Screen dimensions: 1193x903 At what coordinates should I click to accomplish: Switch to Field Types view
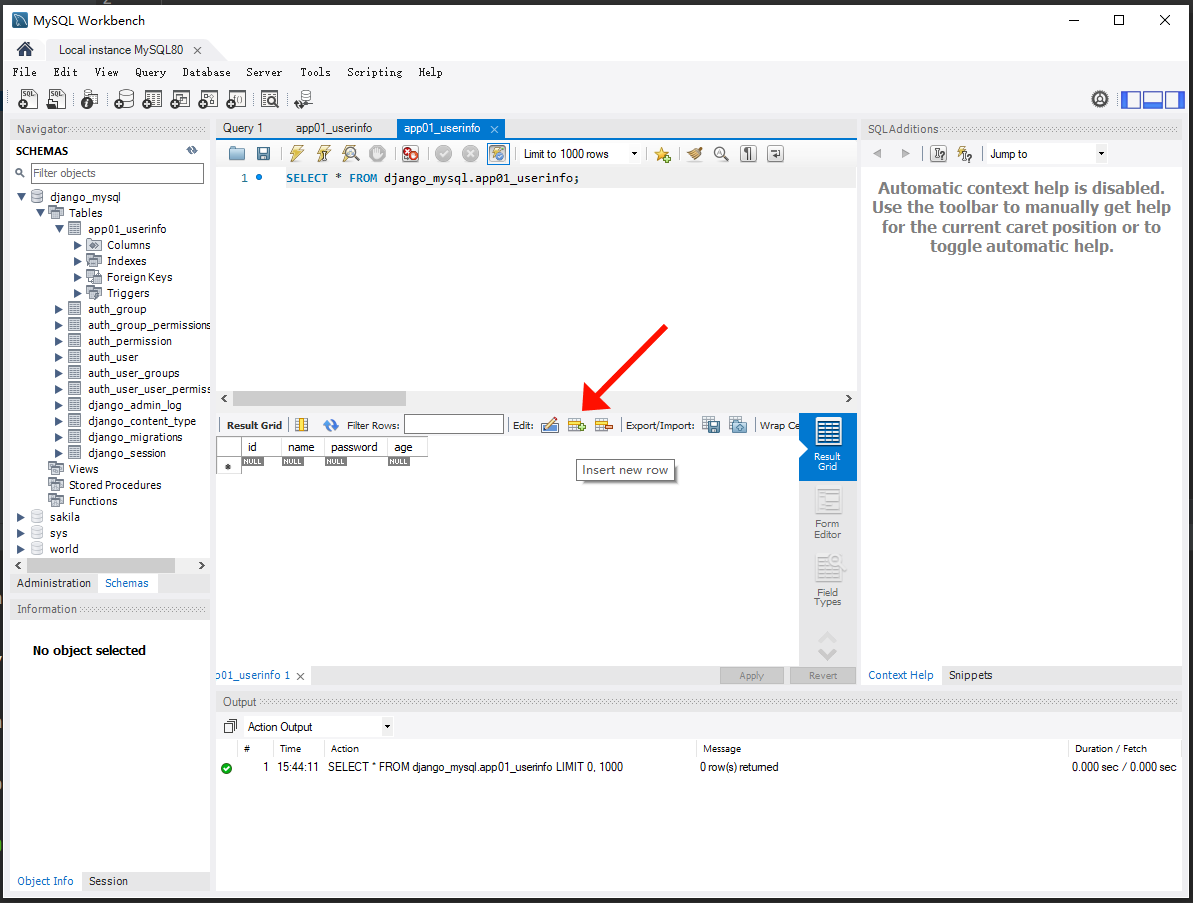coord(828,580)
